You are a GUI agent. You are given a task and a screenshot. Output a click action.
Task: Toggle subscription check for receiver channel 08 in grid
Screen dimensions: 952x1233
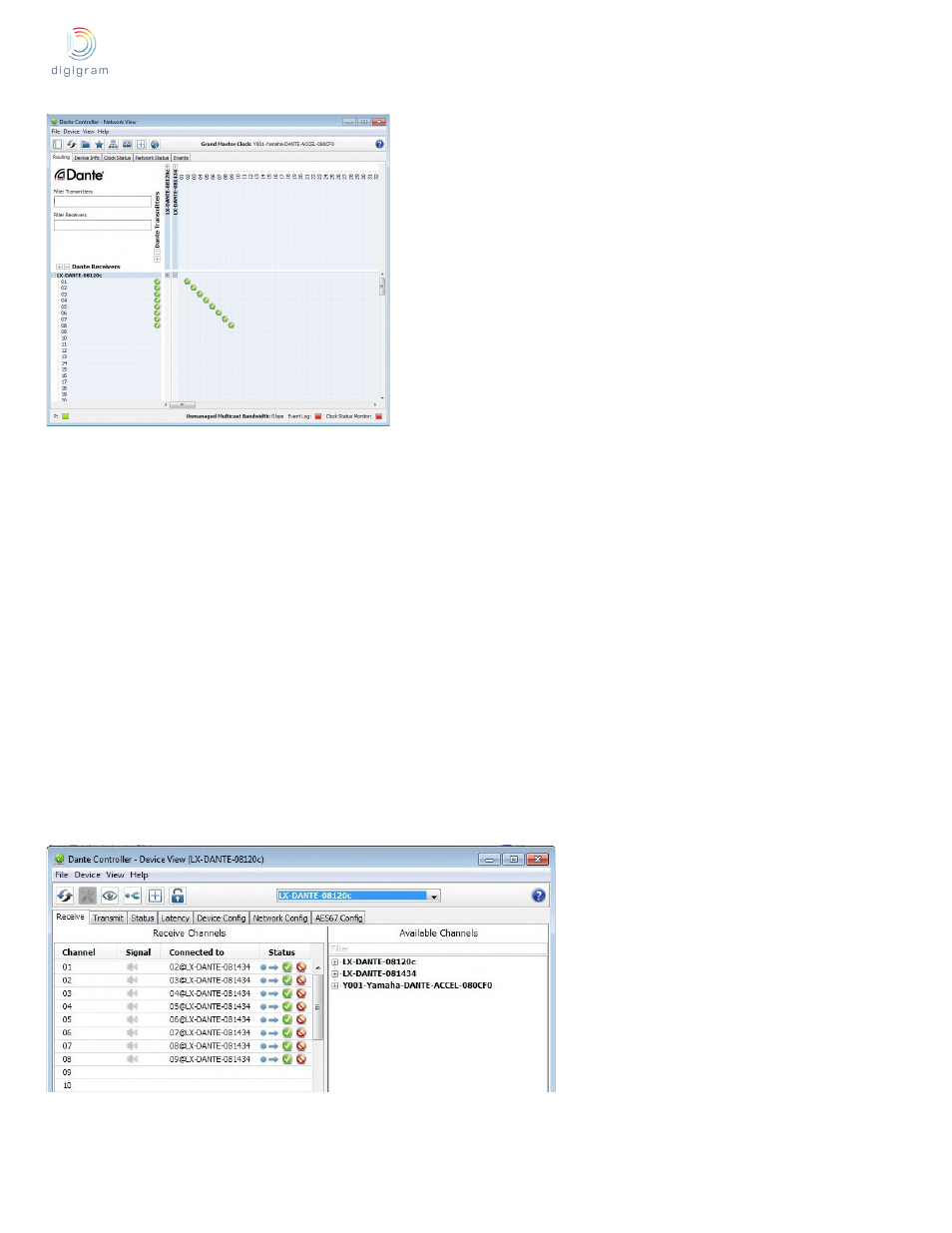tap(231, 324)
